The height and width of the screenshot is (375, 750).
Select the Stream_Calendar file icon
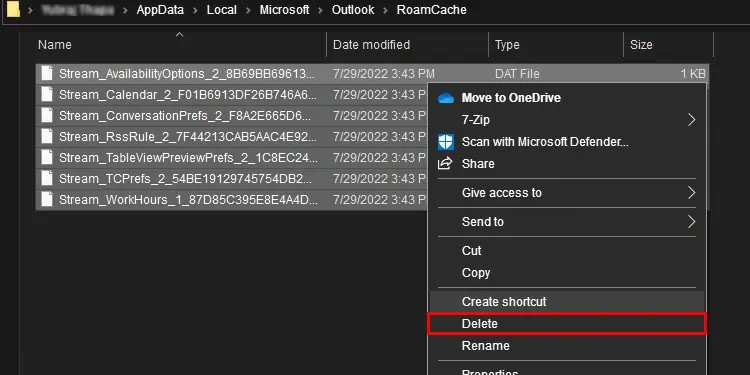(x=47, y=95)
